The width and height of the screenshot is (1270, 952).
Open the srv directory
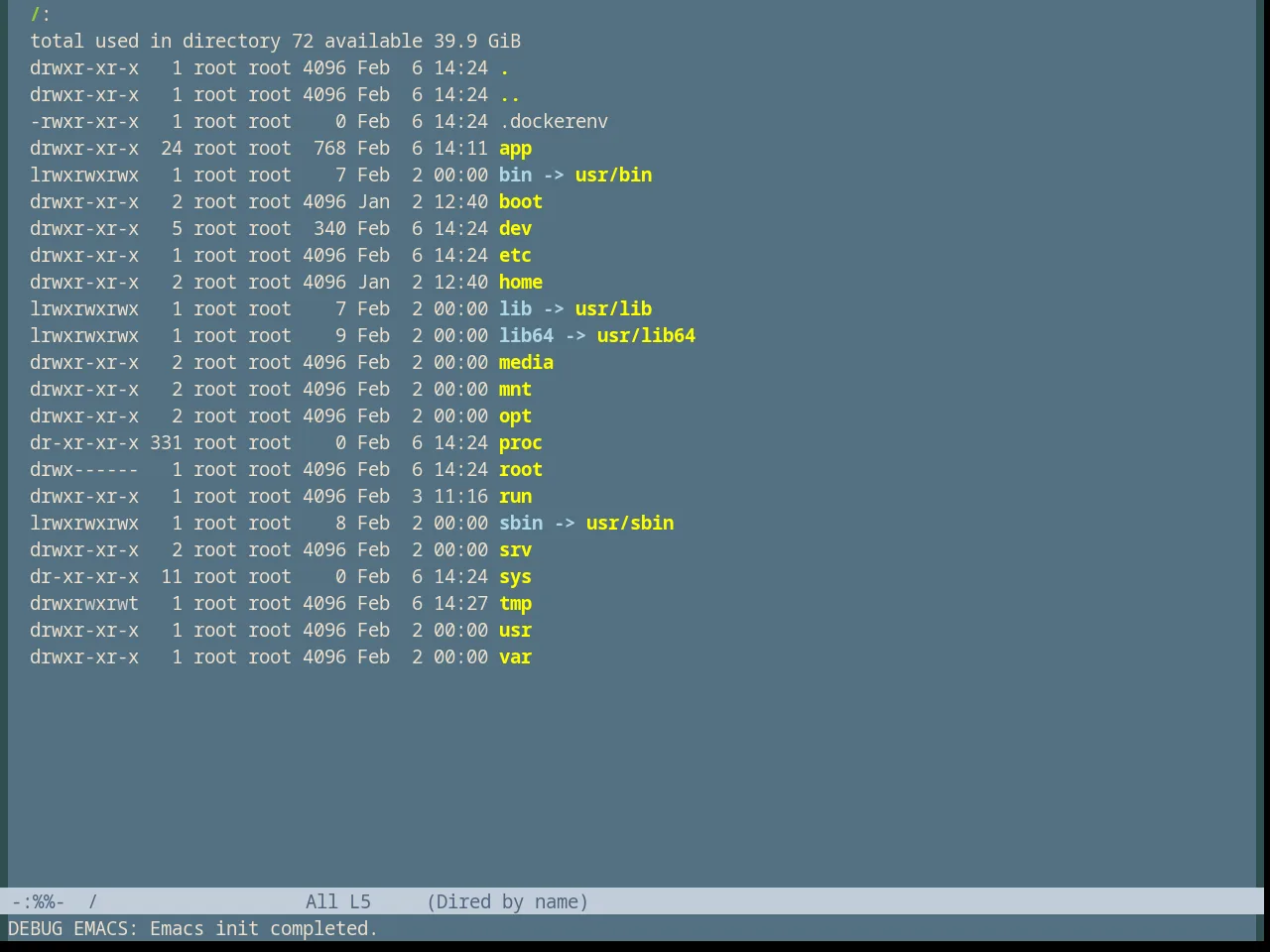point(515,550)
